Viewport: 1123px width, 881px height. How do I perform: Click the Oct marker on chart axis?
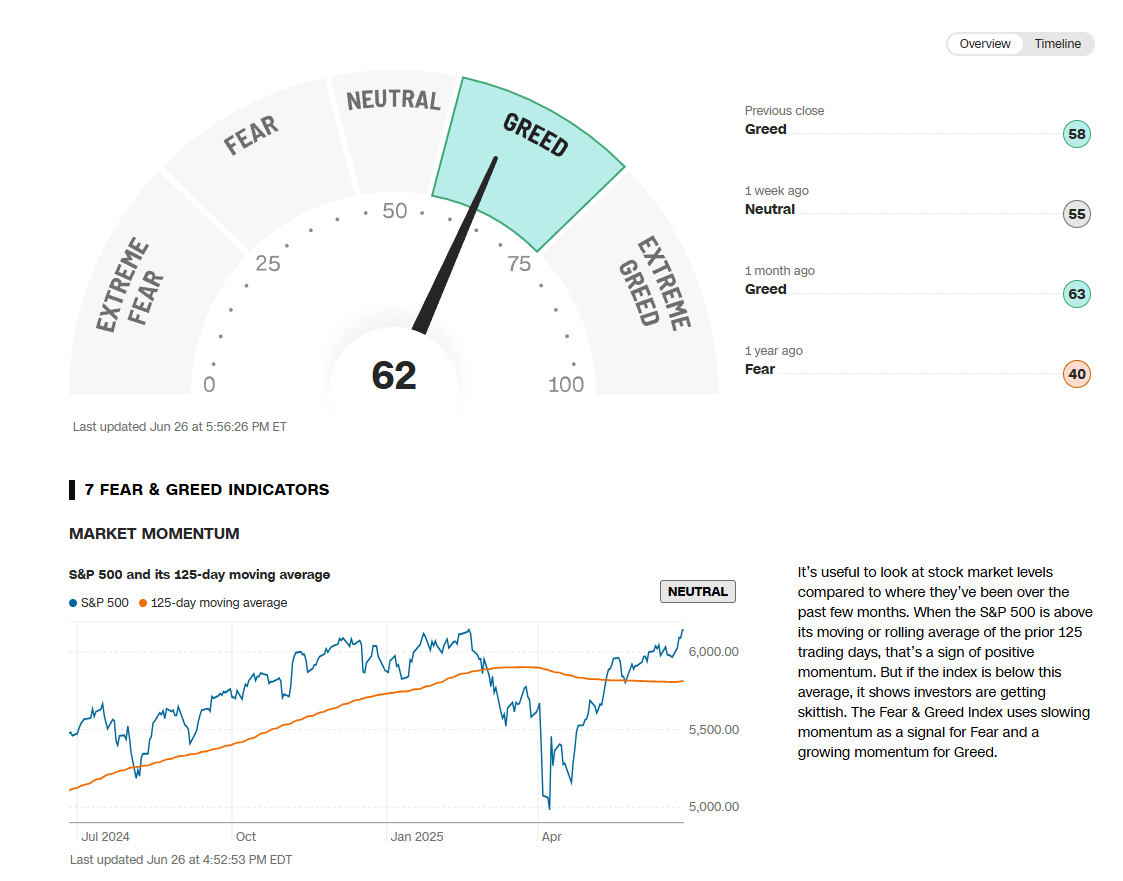pos(246,837)
